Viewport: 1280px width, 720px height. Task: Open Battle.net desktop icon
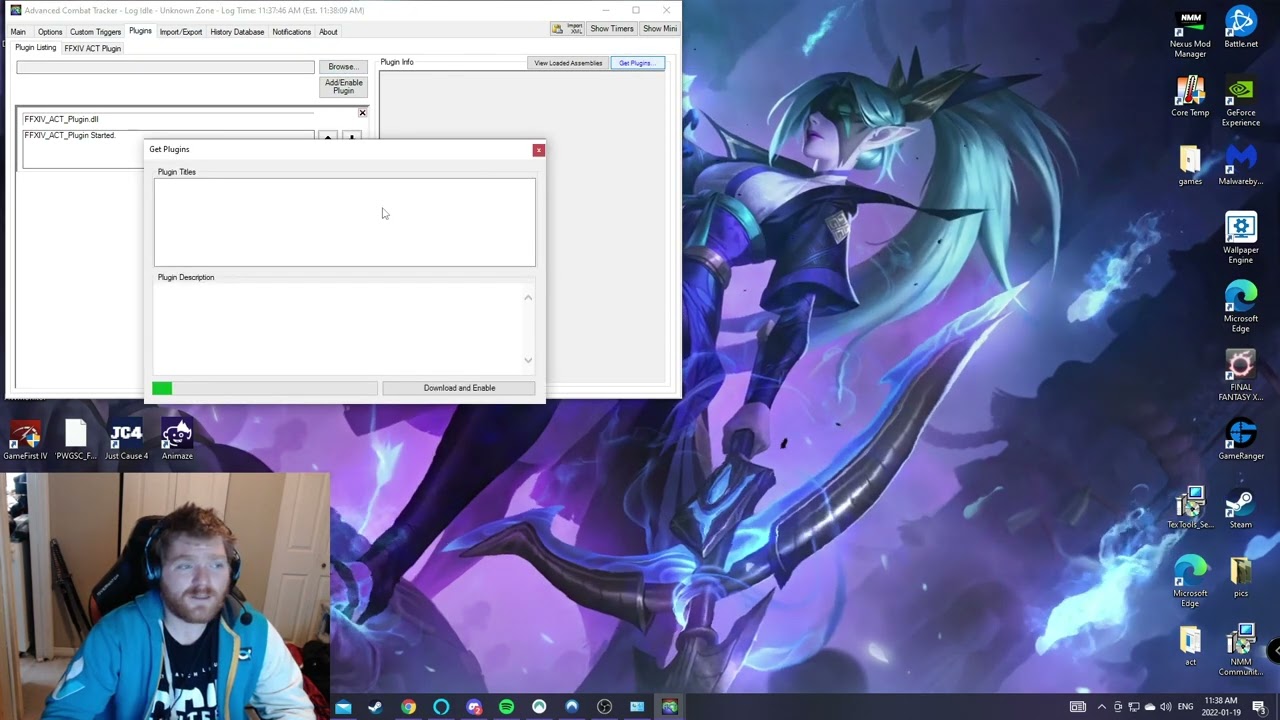click(x=1241, y=28)
